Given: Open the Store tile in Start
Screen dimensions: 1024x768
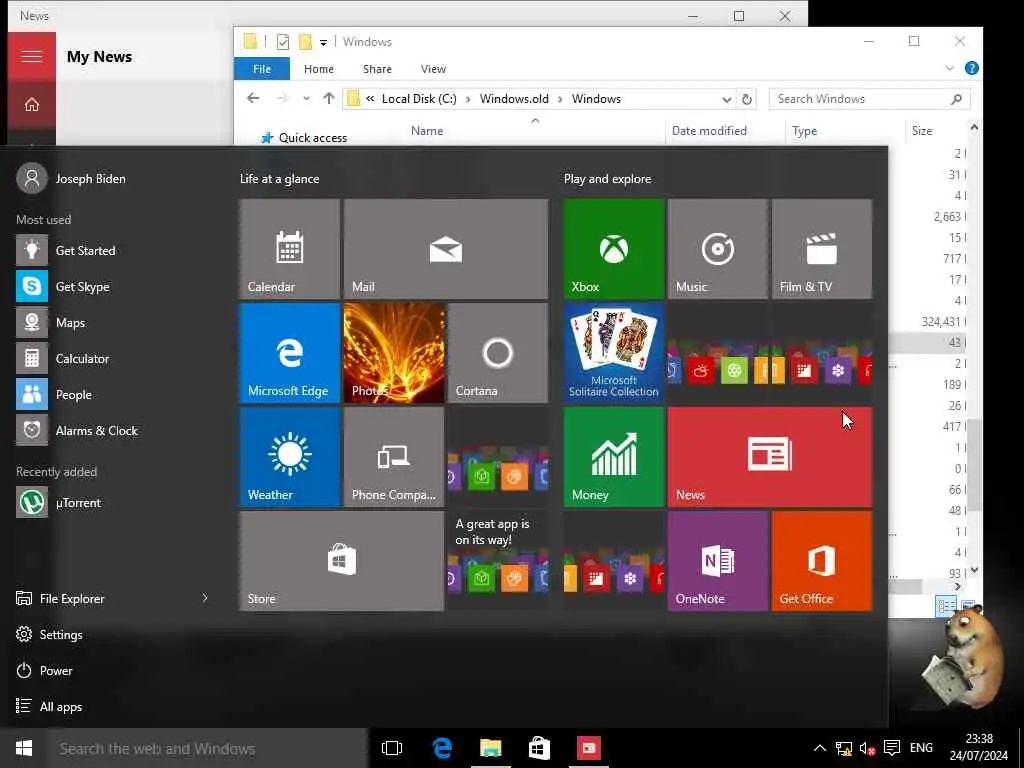Looking at the screenshot, I should click(x=342, y=560).
